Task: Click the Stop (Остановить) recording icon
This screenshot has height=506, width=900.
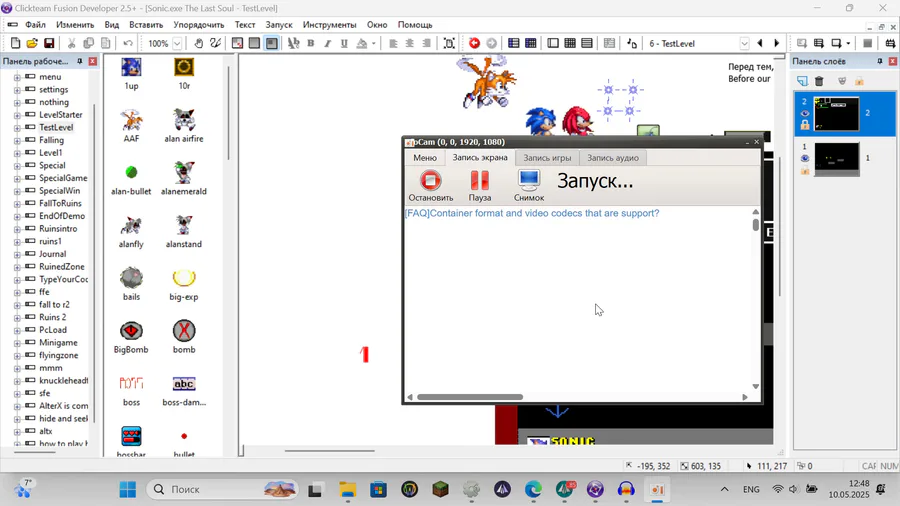Action: [x=430, y=181]
